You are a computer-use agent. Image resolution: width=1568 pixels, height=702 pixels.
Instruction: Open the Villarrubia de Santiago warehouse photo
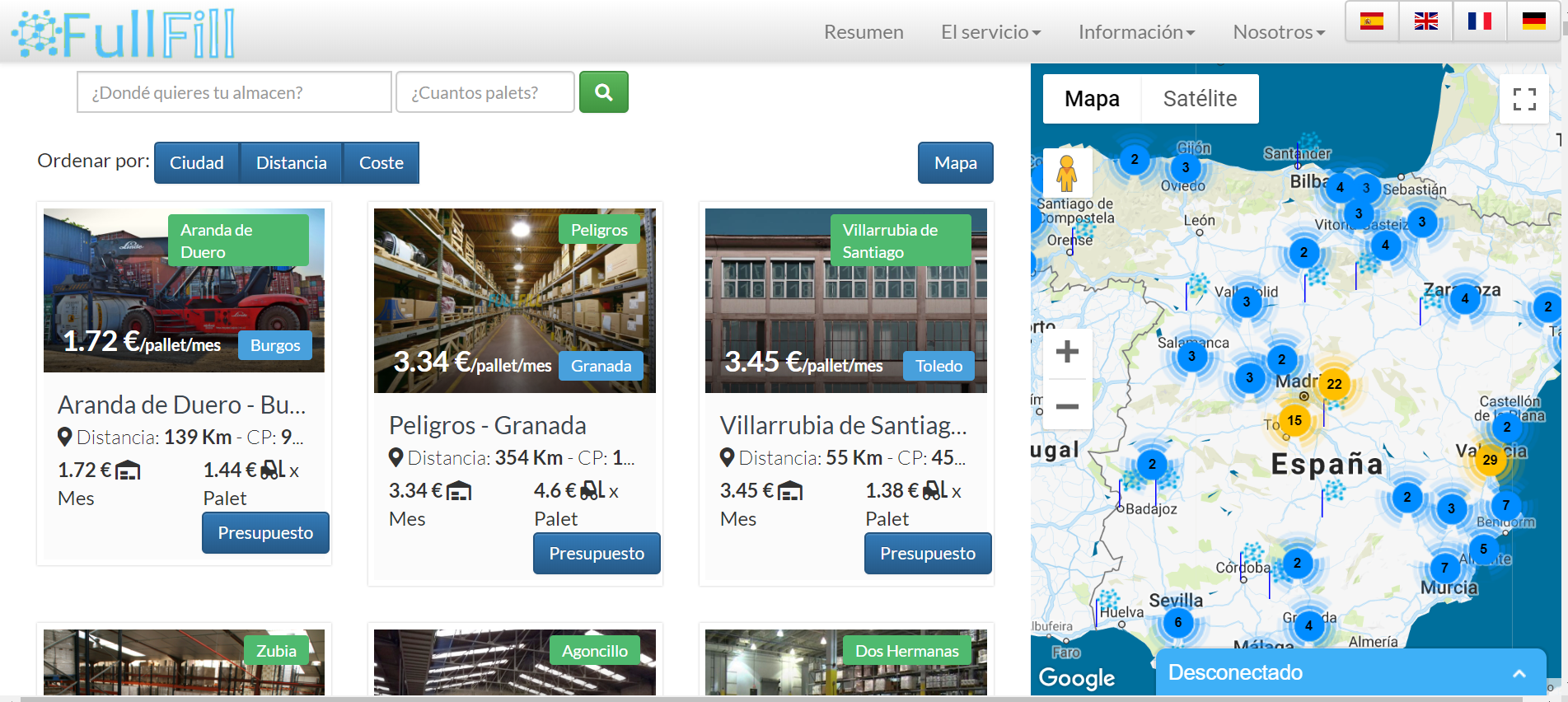click(846, 301)
